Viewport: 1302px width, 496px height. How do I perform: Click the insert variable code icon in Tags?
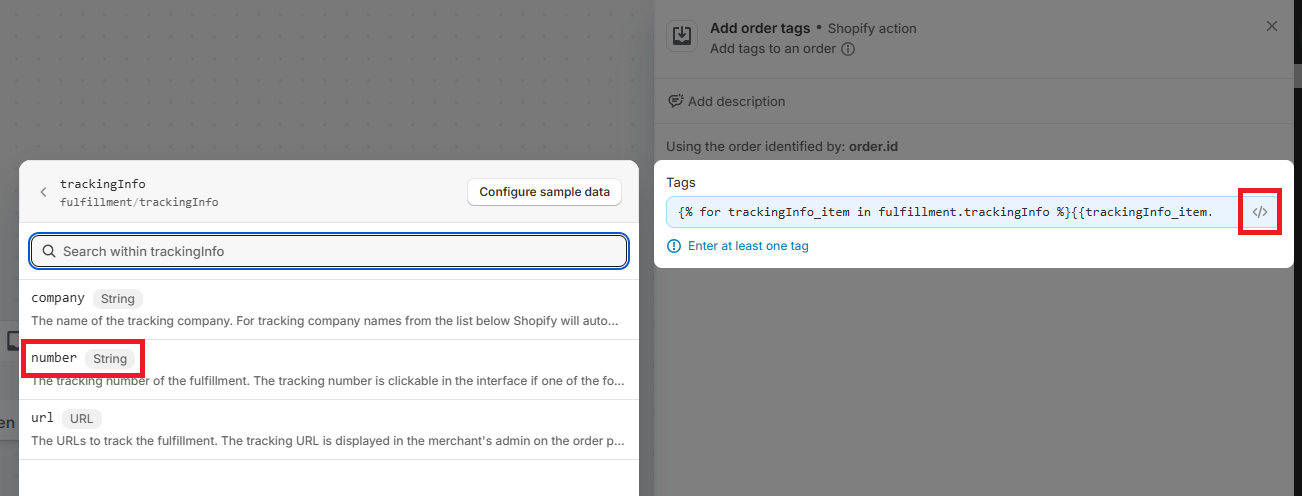1259,212
